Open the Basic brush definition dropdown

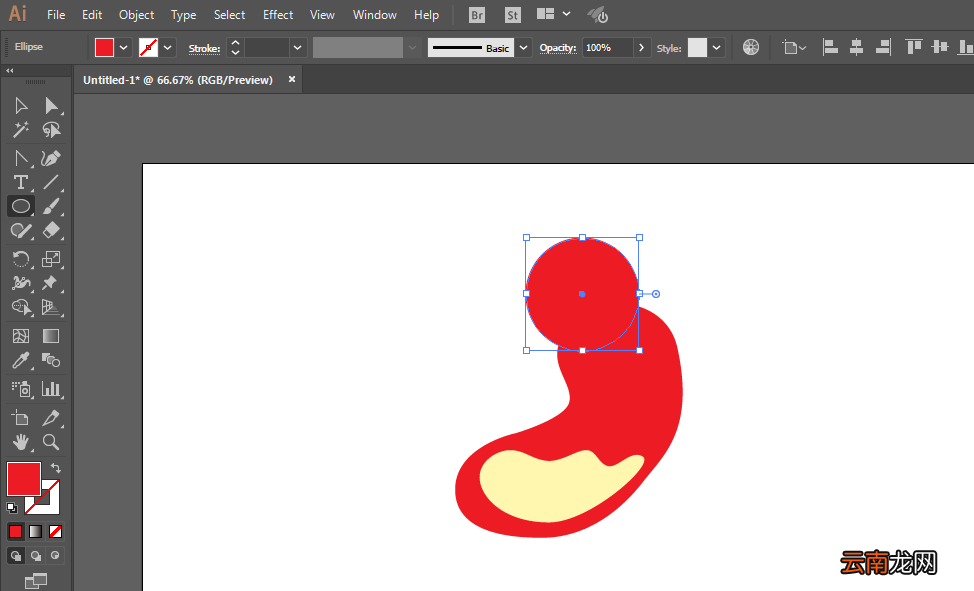pyautogui.click(x=524, y=47)
